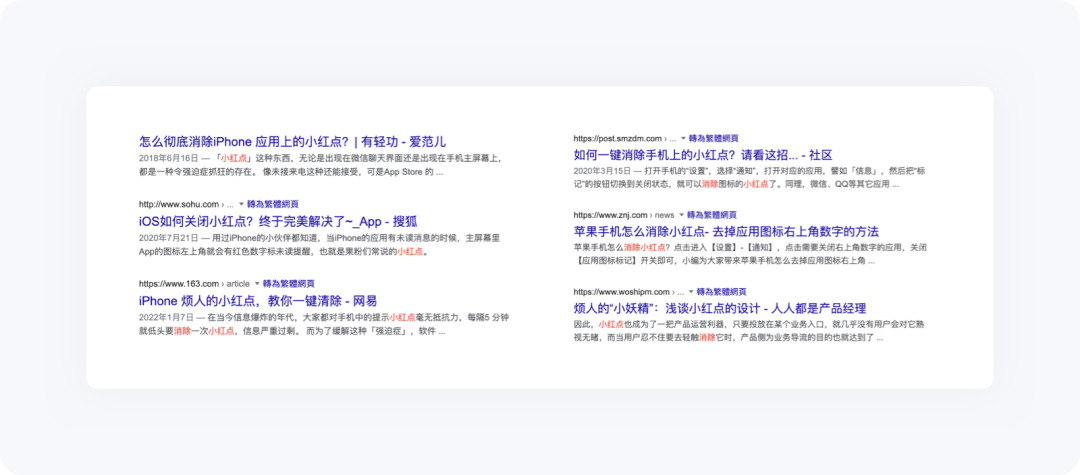
Task: Open the 爱范儿 iPhone 小红点 result title
Action: click(293, 142)
